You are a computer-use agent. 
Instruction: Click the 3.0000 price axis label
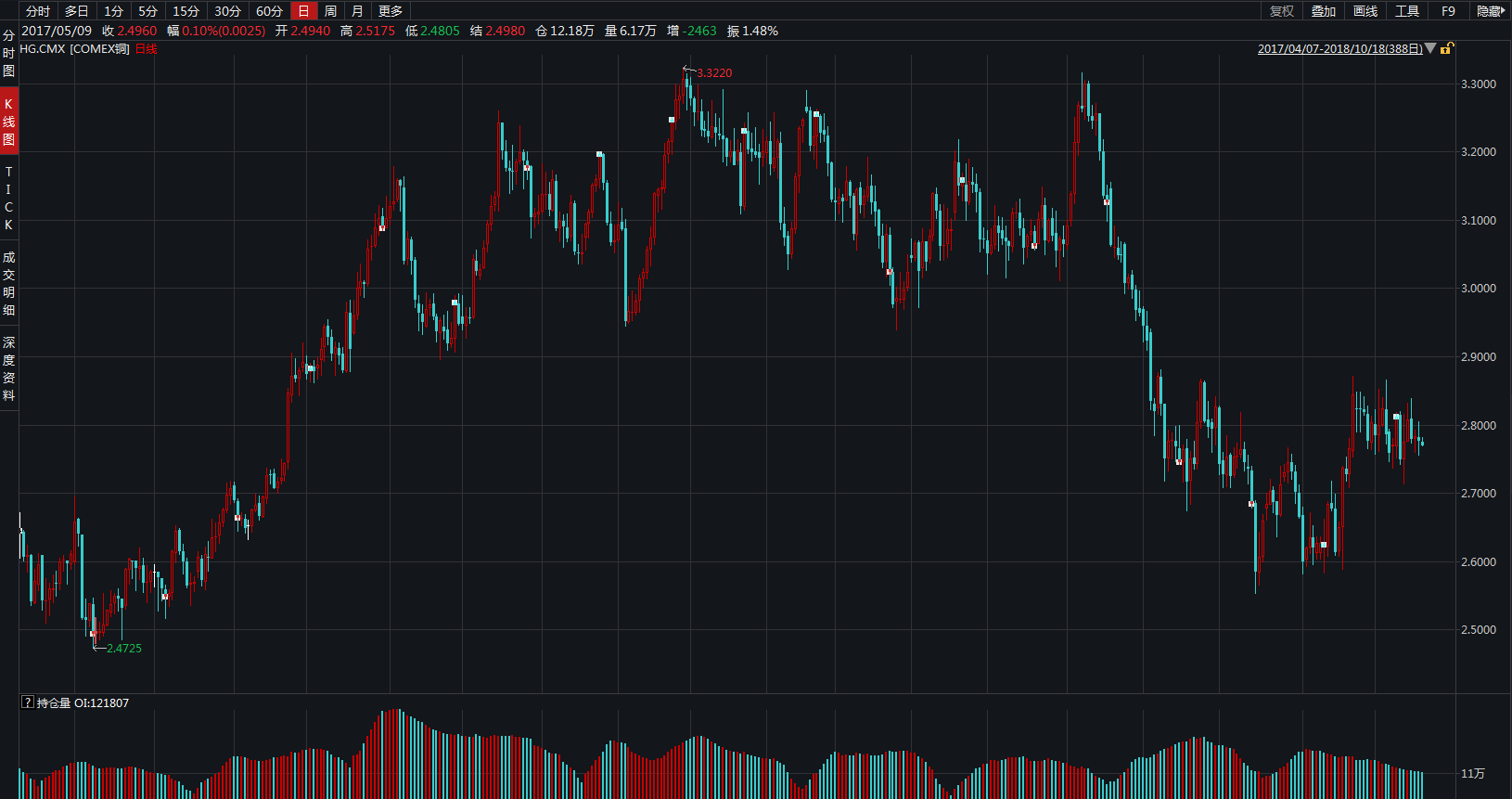coord(1479,289)
